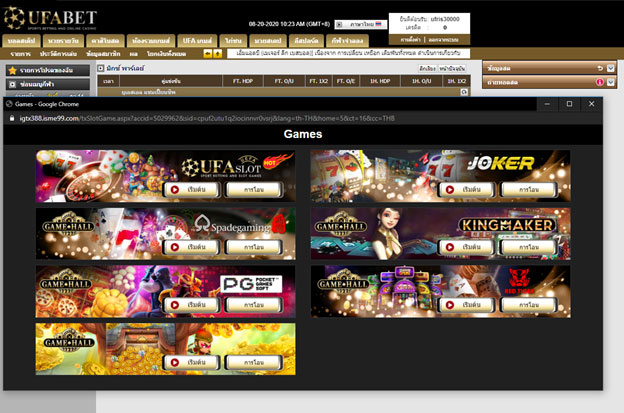
Task: Click the play icon on the gold-coins Game Hall banner
Action: click(x=175, y=362)
